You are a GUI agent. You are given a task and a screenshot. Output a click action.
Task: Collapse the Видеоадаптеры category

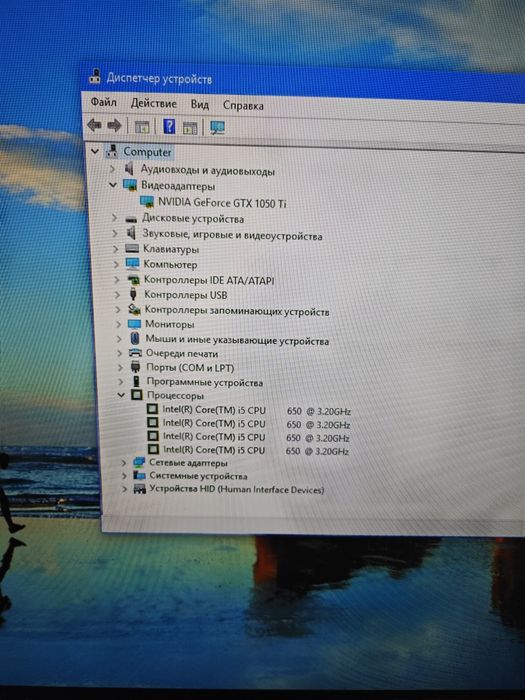[x=113, y=184]
